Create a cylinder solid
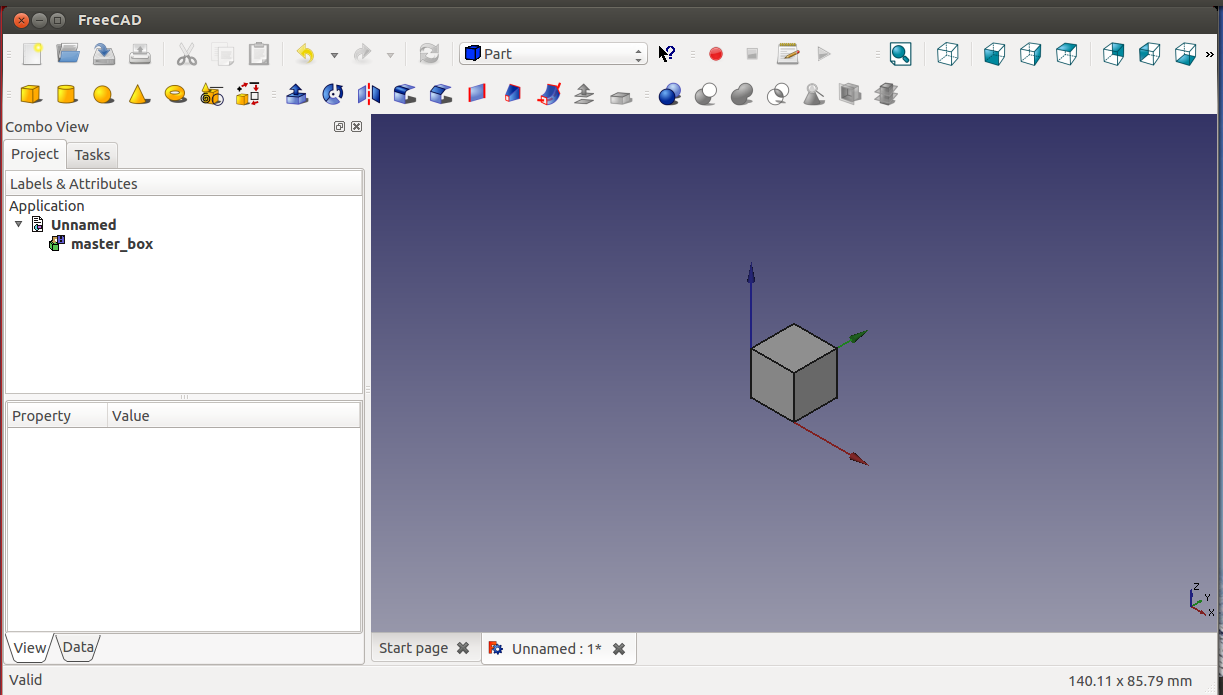The height and width of the screenshot is (695, 1223). [x=67, y=94]
